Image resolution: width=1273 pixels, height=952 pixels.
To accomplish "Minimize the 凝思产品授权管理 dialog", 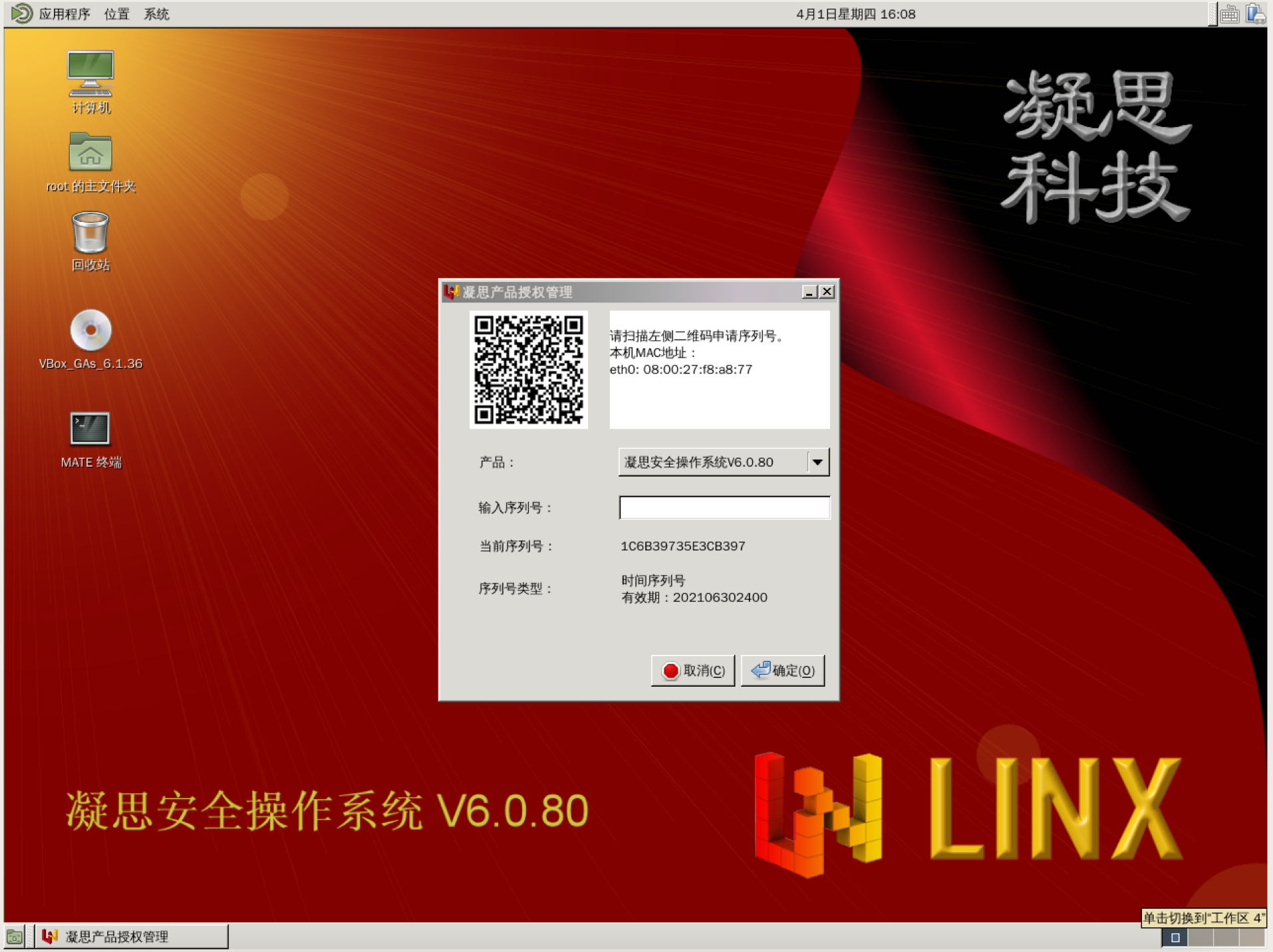I will (x=809, y=292).
